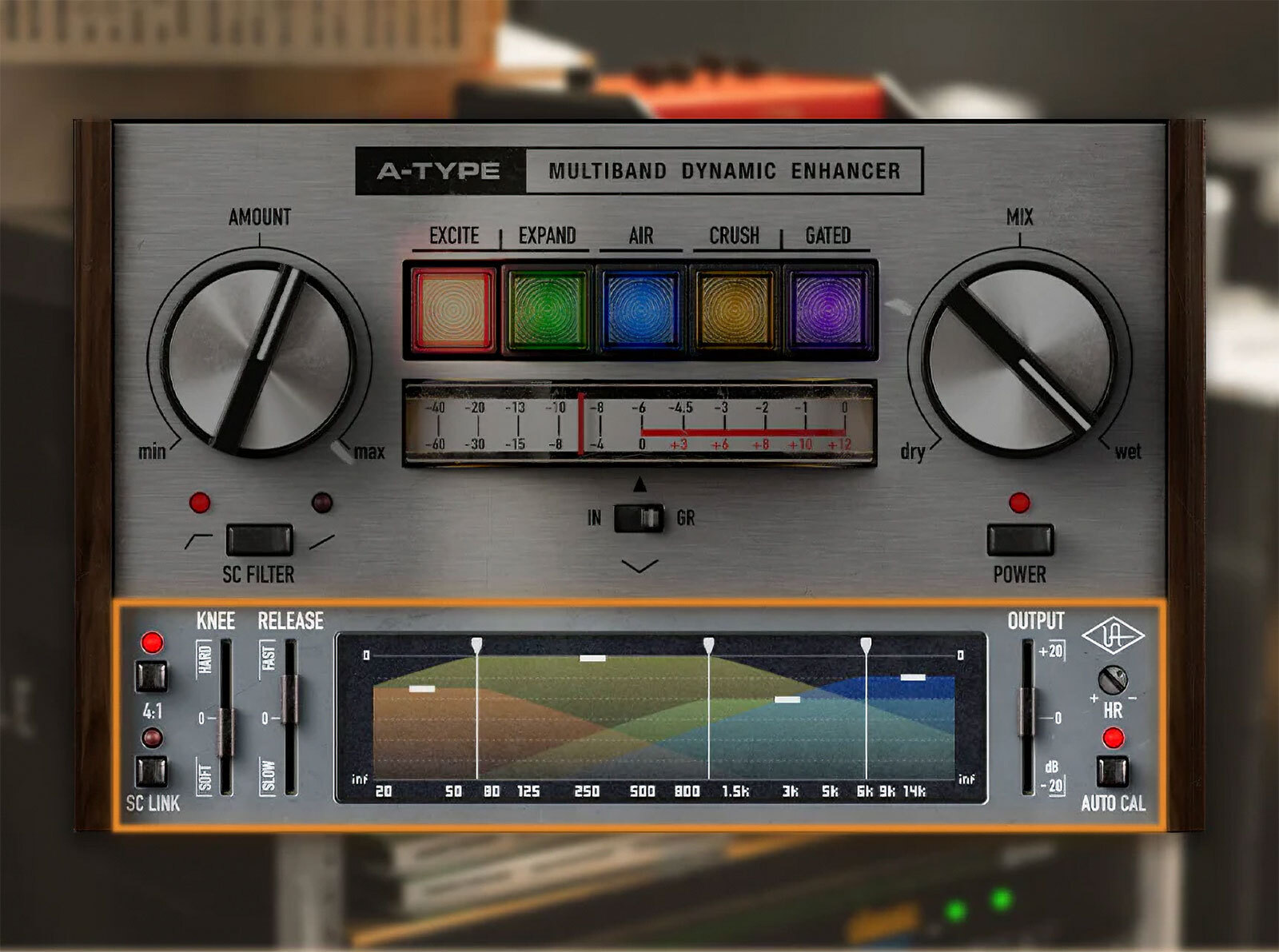
Task: Click the gain reduction VU meter display
Action: point(639,424)
